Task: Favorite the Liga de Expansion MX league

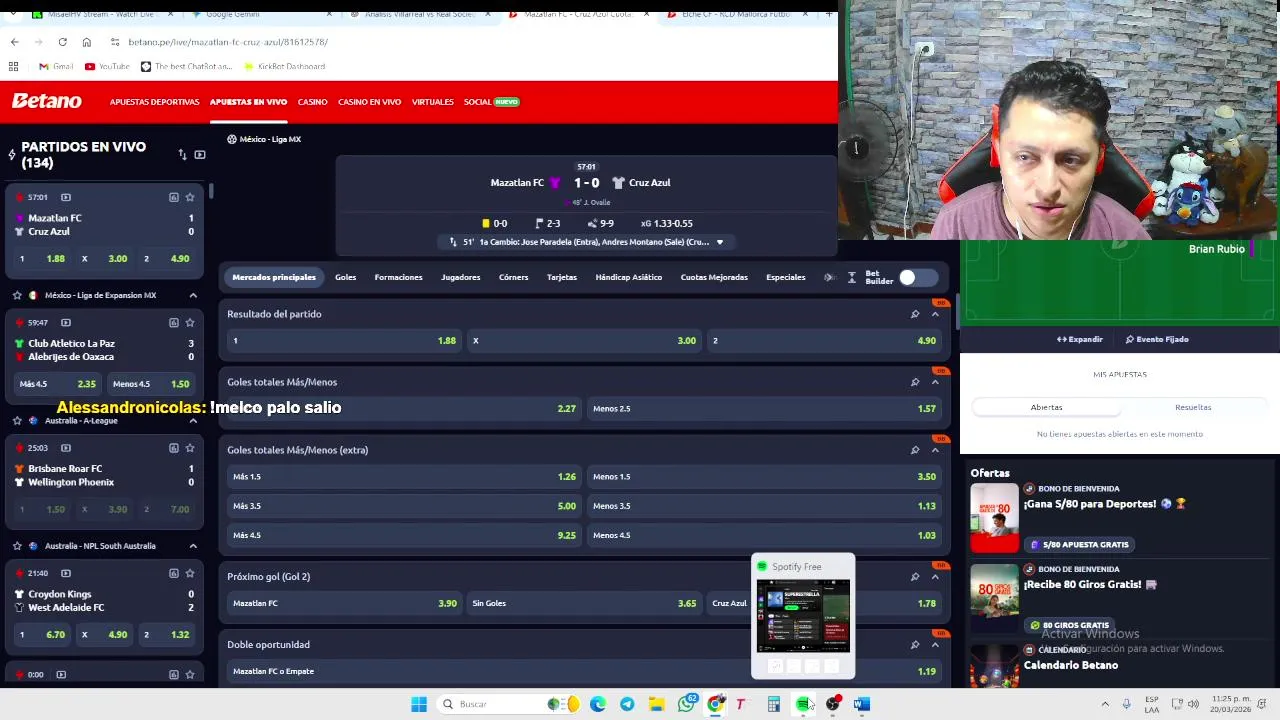Action: tap(17, 295)
